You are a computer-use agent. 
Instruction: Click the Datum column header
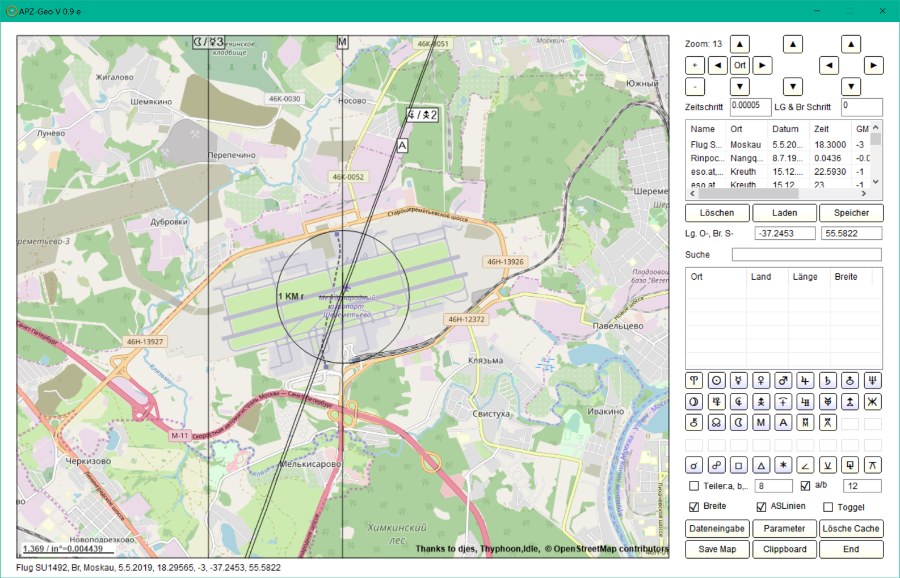coord(788,129)
